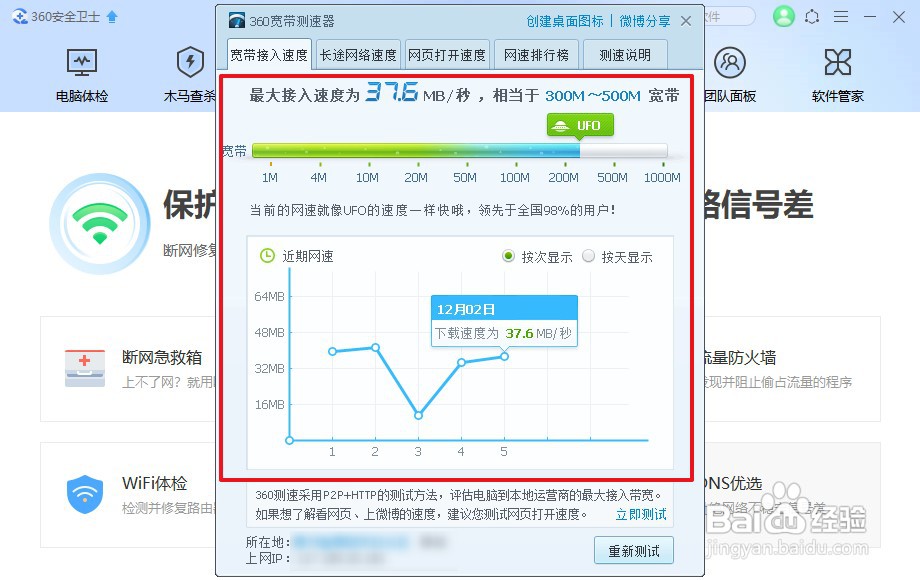This screenshot has height=580, width=920.
Task: Click the 近期网速 clock icon
Action: pos(267,256)
